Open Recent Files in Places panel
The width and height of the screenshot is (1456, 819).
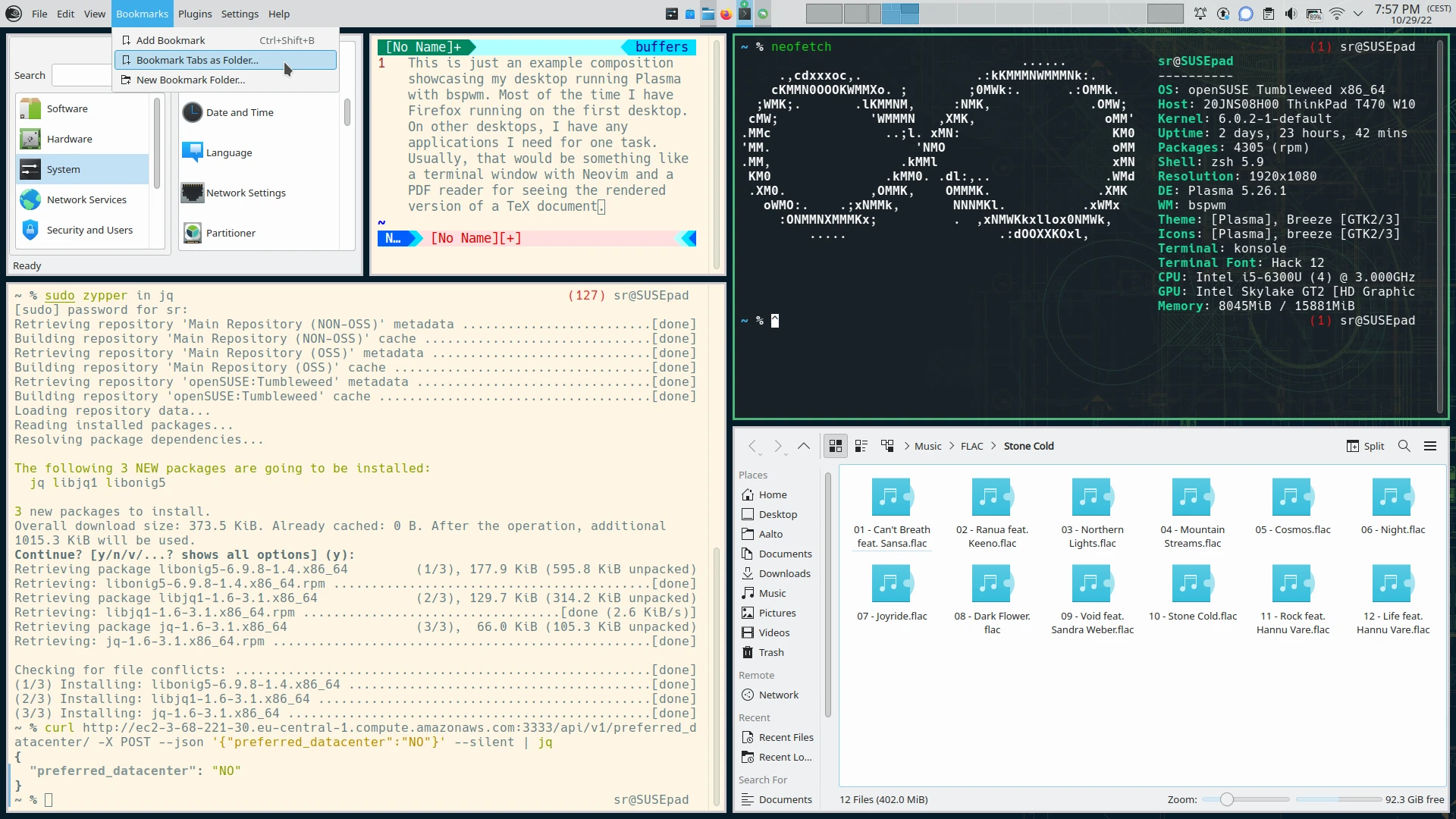[x=778, y=737]
